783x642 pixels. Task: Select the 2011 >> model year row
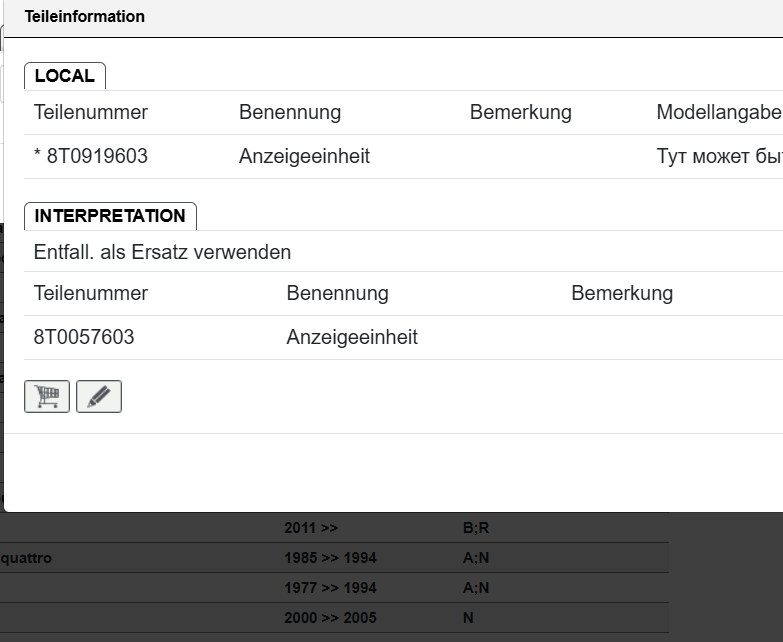click(311, 528)
